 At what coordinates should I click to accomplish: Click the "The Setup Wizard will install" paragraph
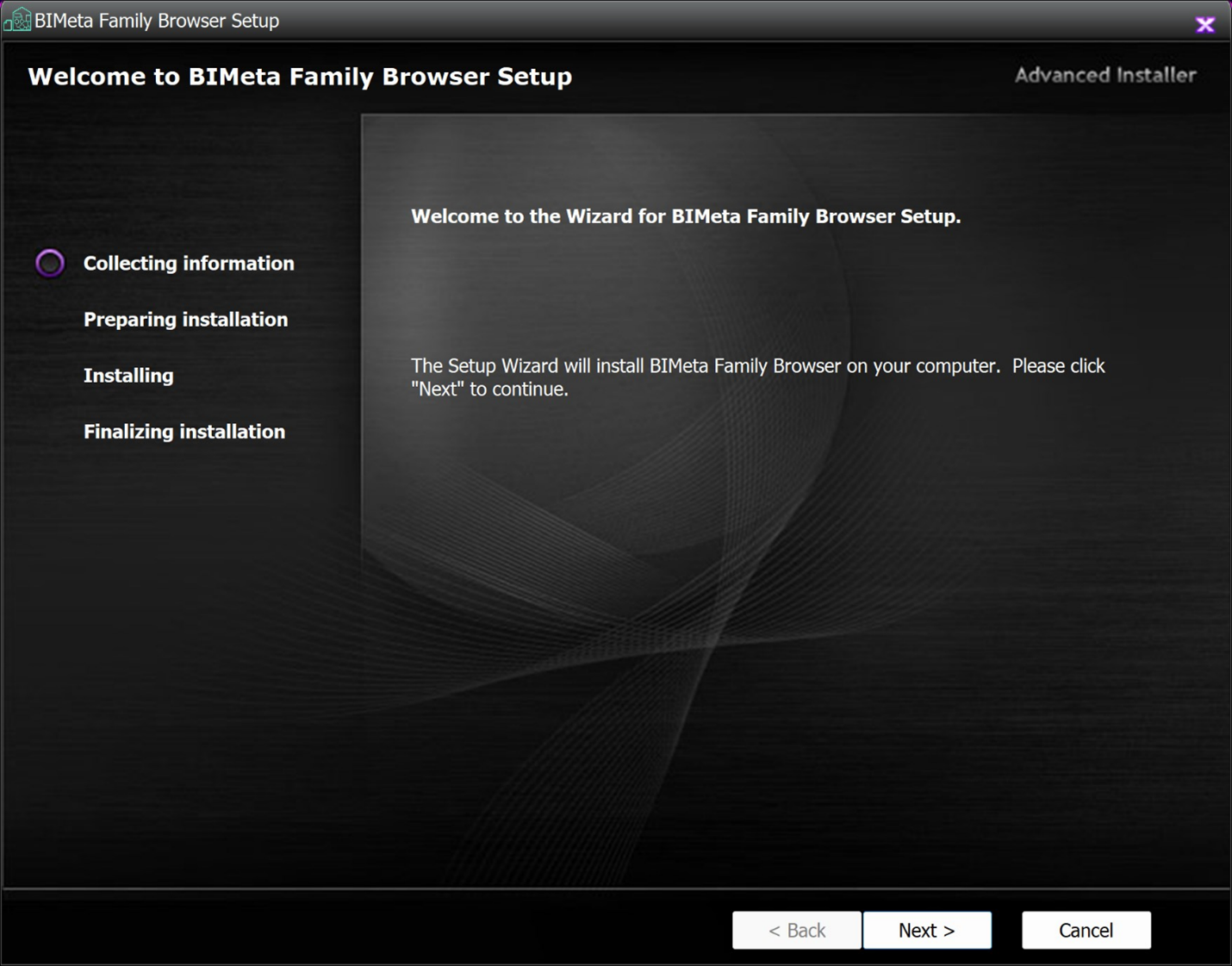click(x=758, y=377)
